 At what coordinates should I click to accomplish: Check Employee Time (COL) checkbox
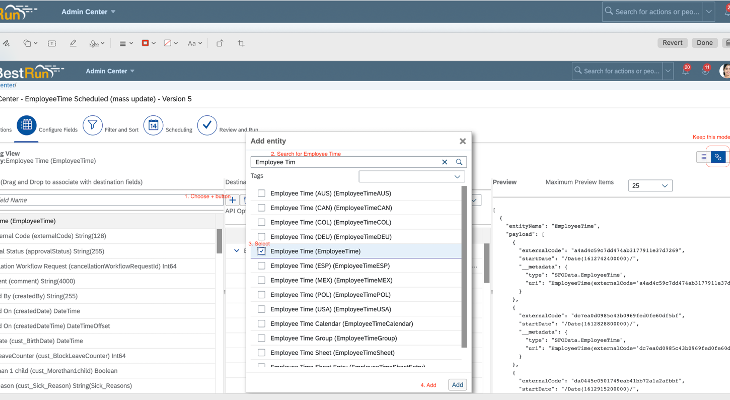(261, 222)
